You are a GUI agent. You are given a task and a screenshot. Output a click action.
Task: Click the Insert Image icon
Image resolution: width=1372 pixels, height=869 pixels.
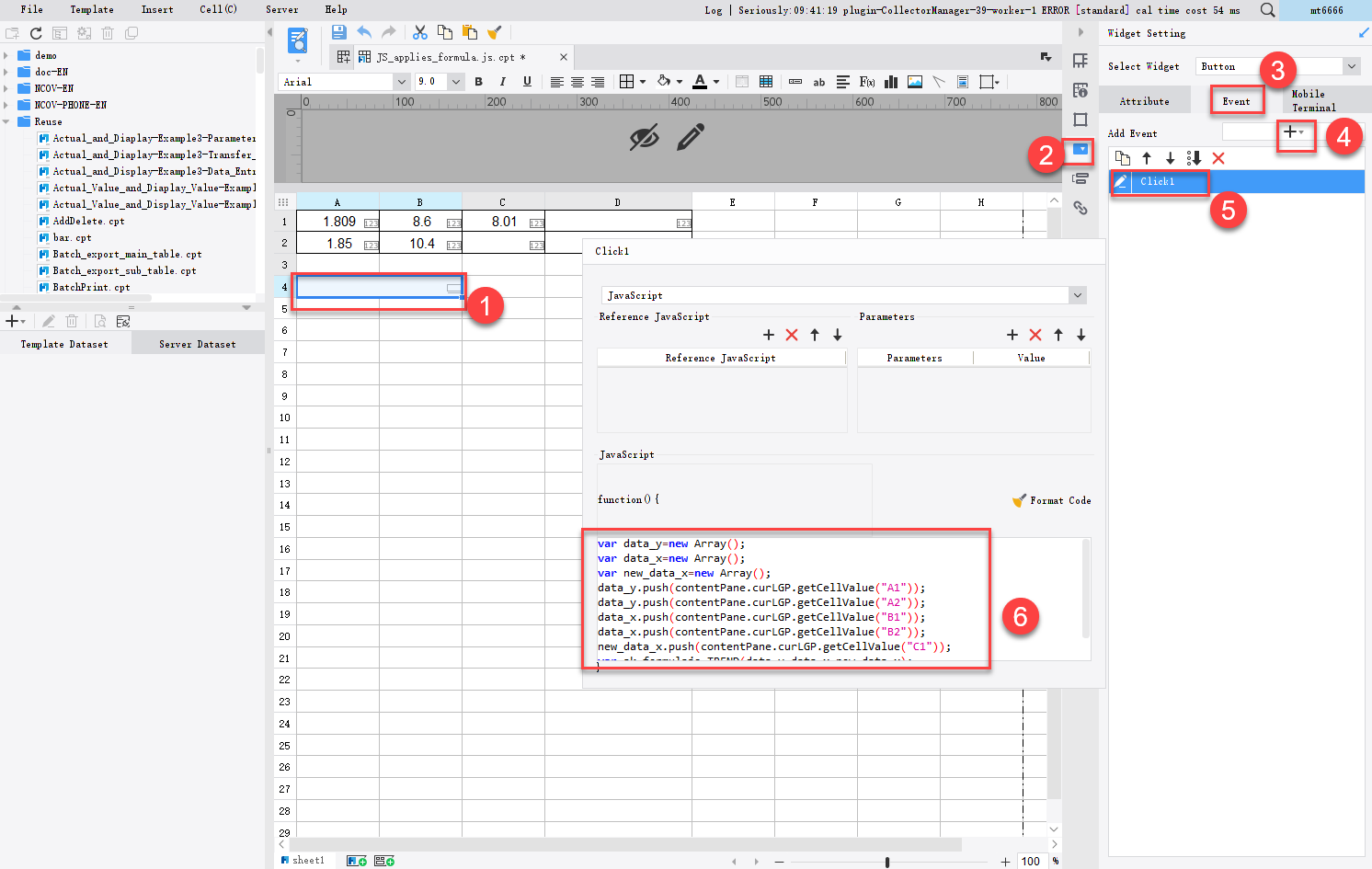pyautogui.click(x=914, y=82)
